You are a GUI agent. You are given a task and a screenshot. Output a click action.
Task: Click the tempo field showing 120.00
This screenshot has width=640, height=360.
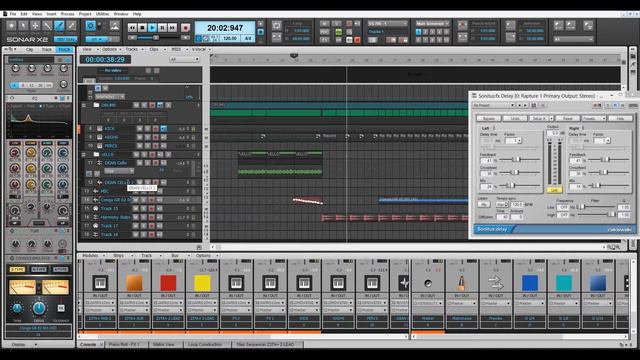pos(230,38)
